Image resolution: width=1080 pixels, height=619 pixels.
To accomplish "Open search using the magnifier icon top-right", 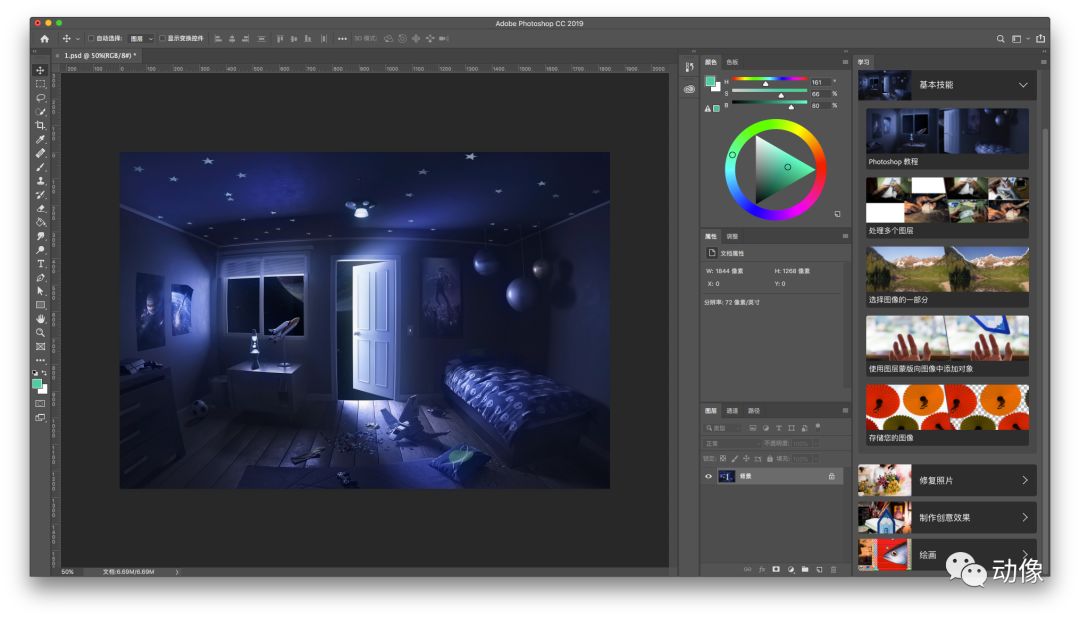I will coord(1000,39).
